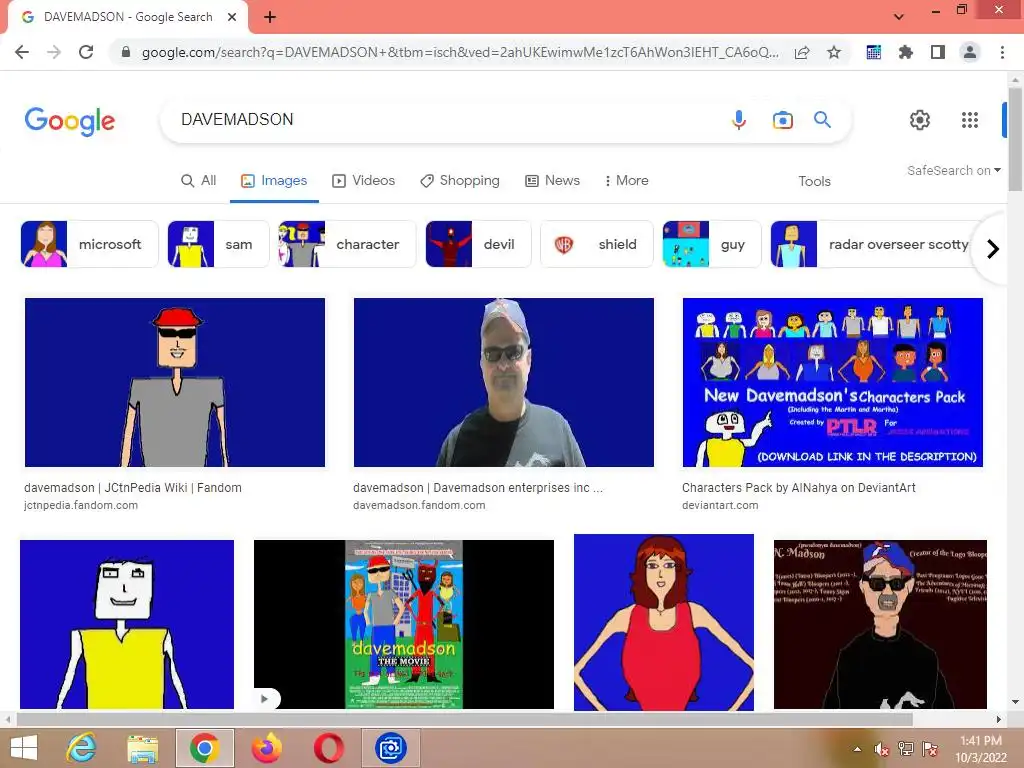Toggle the browser side panel
This screenshot has width=1024, height=768.
[x=938, y=52]
